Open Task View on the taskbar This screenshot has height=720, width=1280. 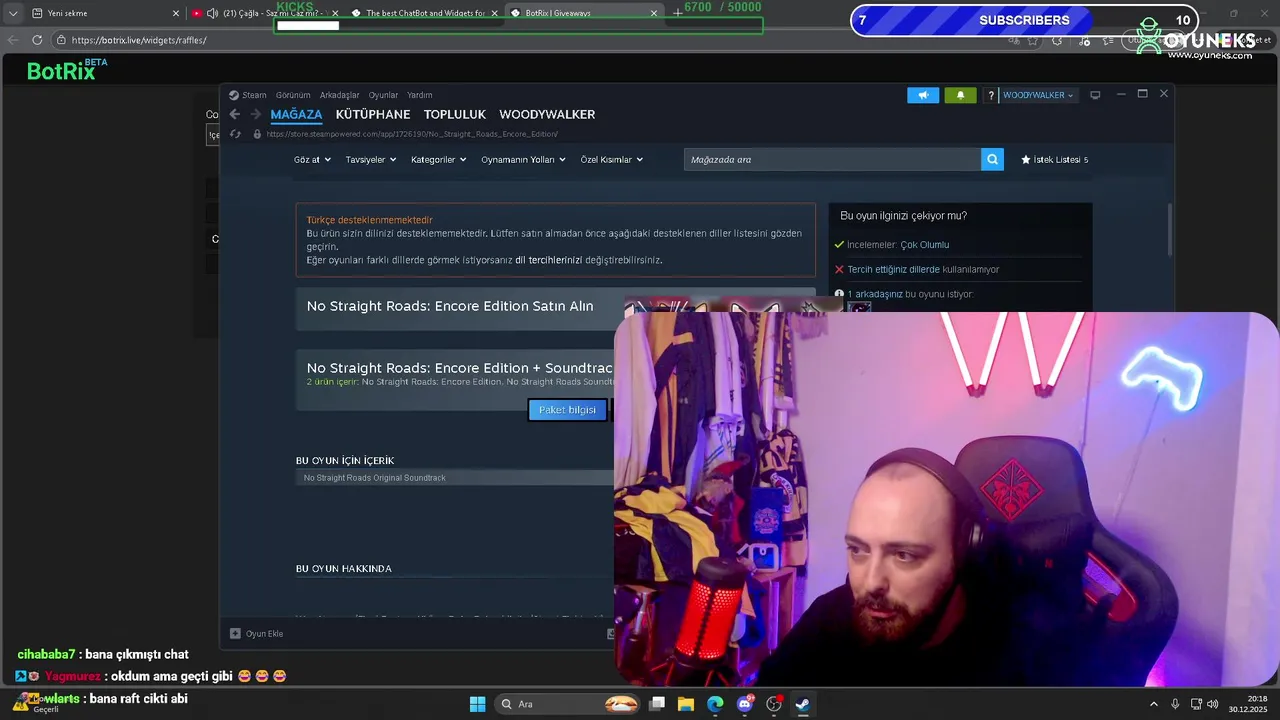(x=657, y=704)
